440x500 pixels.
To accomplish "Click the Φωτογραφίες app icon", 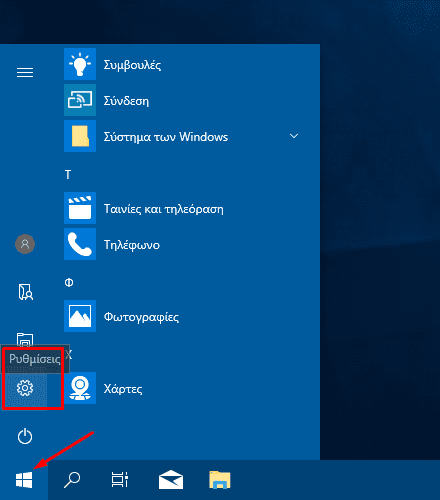I will tap(80, 316).
